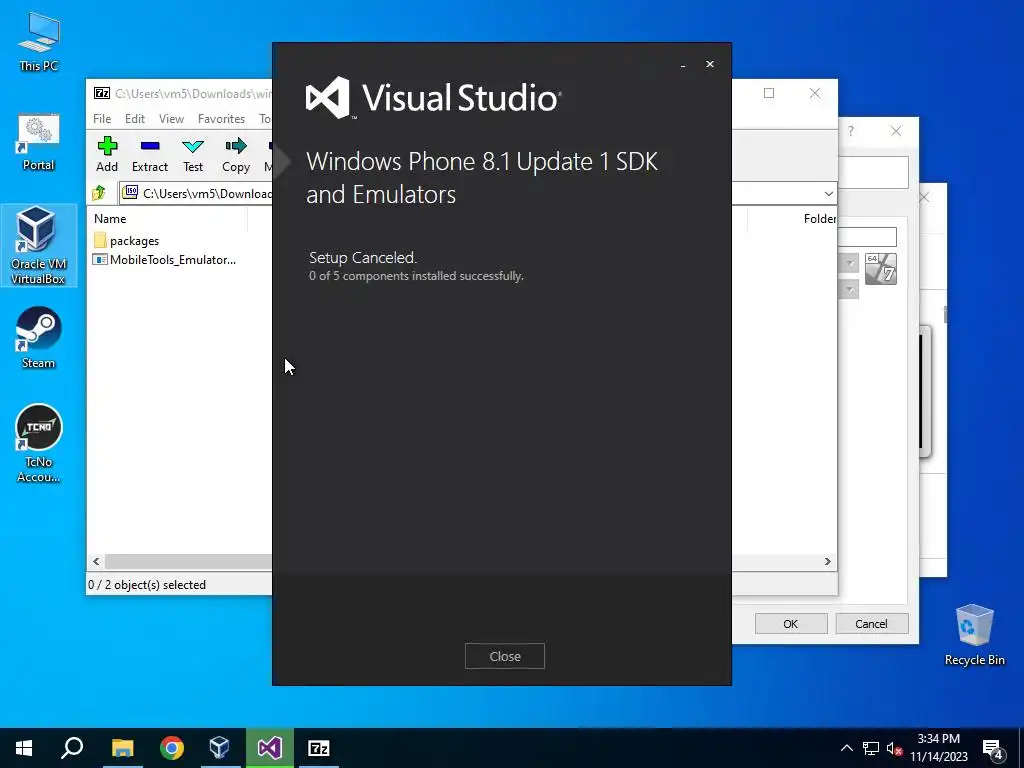
Task: Open the lower disabled dropdown in background dialog
Action: pyautogui.click(x=848, y=289)
